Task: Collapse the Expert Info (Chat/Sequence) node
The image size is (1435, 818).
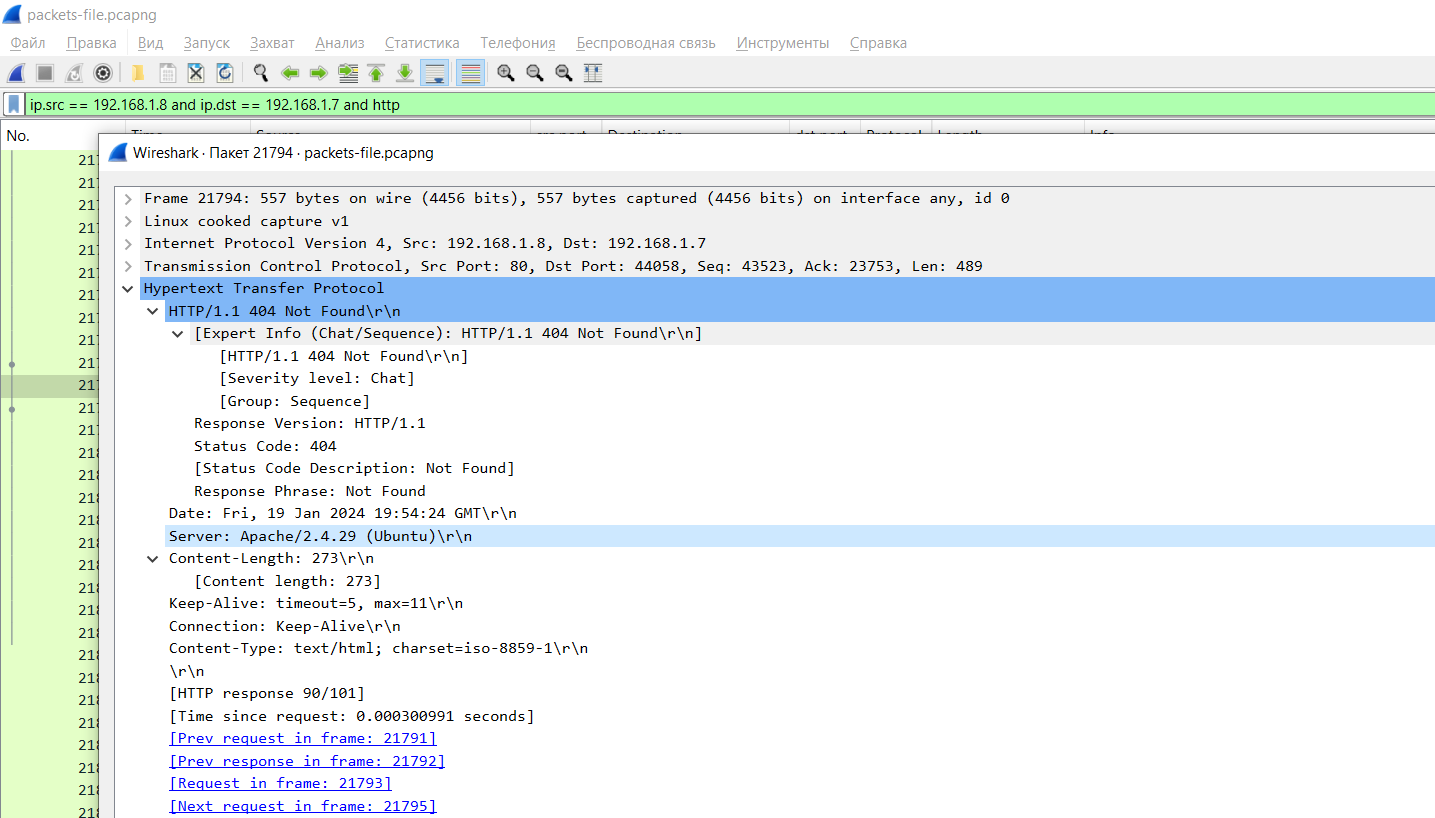Action: click(x=178, y=333)
